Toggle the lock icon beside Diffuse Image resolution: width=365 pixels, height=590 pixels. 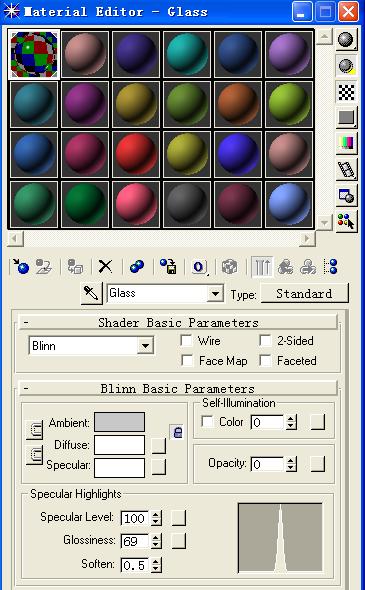tap(177, 432)
